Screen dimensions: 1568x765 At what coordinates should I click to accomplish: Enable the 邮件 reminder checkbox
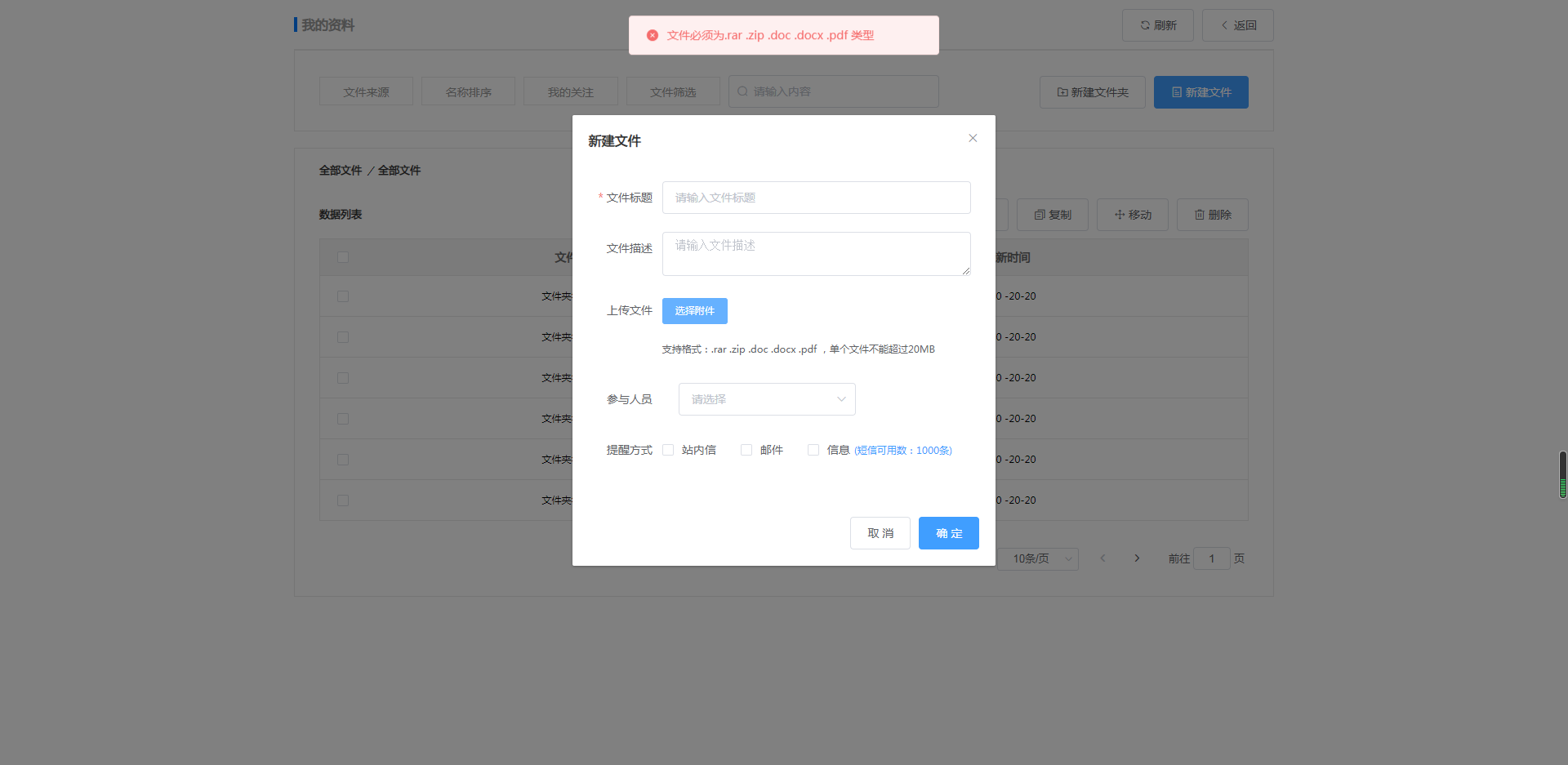[746, 449]
